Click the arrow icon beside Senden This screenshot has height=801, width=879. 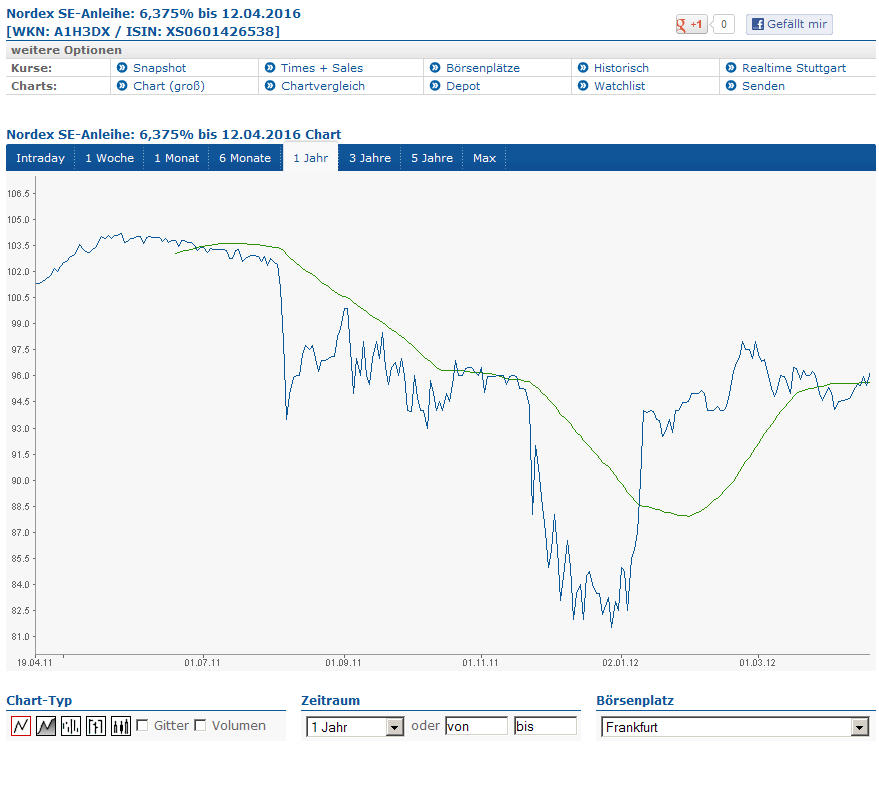coord(731,86)
